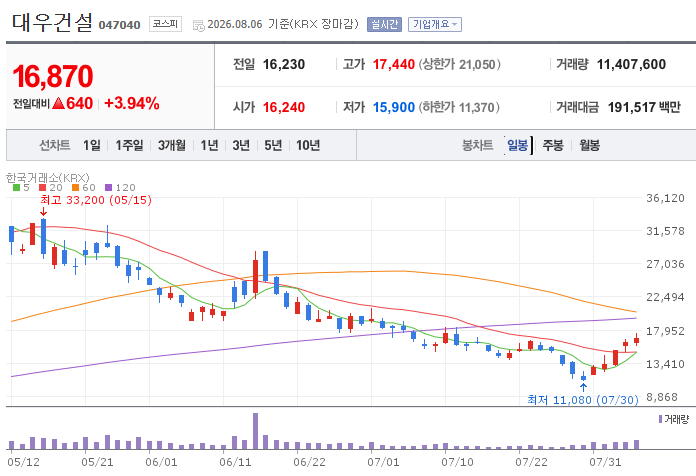Click the 한국거래소(KRX) chart label
This screenshot has width=696, height=476.
pos(47,178)
